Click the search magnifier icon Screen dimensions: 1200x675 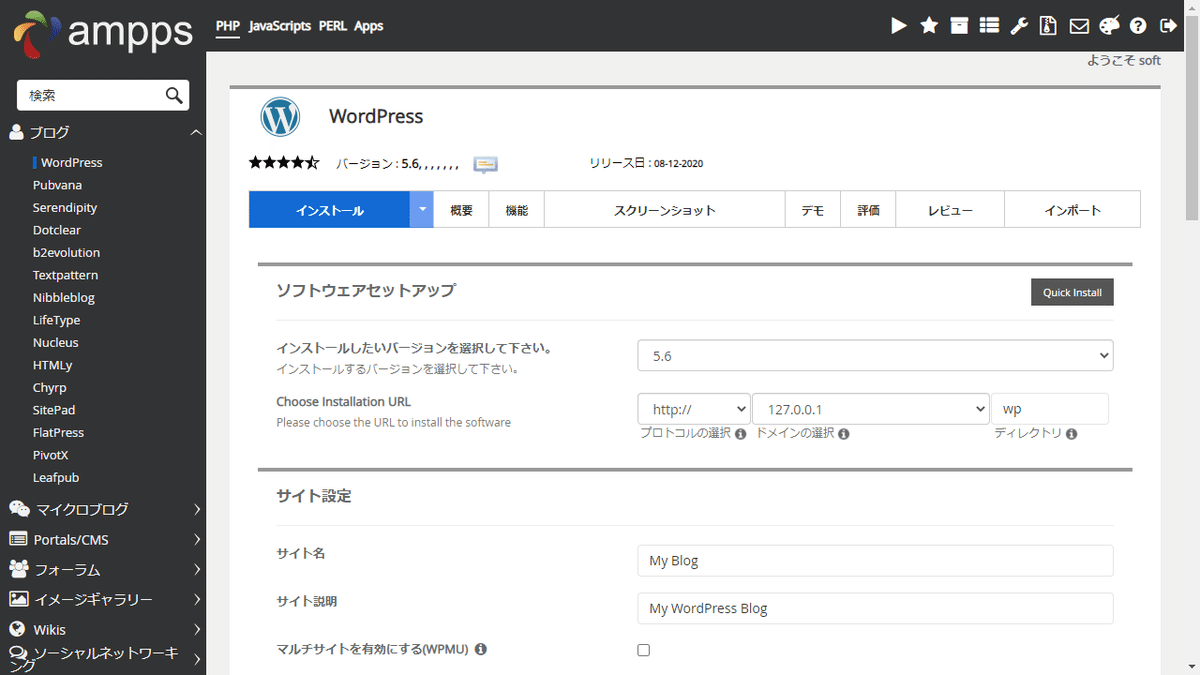[174, 95]
